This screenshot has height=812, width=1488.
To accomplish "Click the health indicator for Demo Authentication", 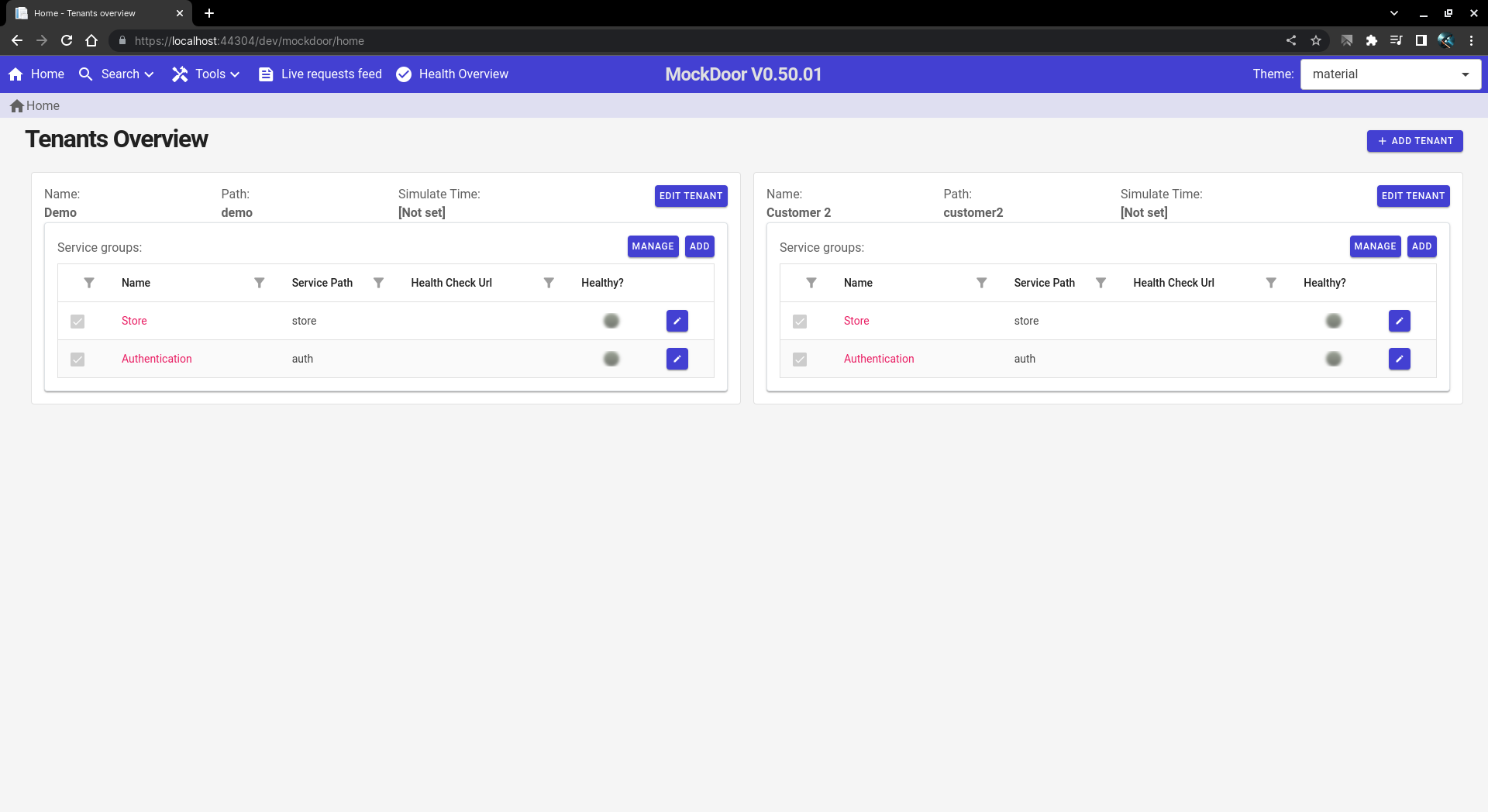I will pyautogui.click(x=611, y=359).
